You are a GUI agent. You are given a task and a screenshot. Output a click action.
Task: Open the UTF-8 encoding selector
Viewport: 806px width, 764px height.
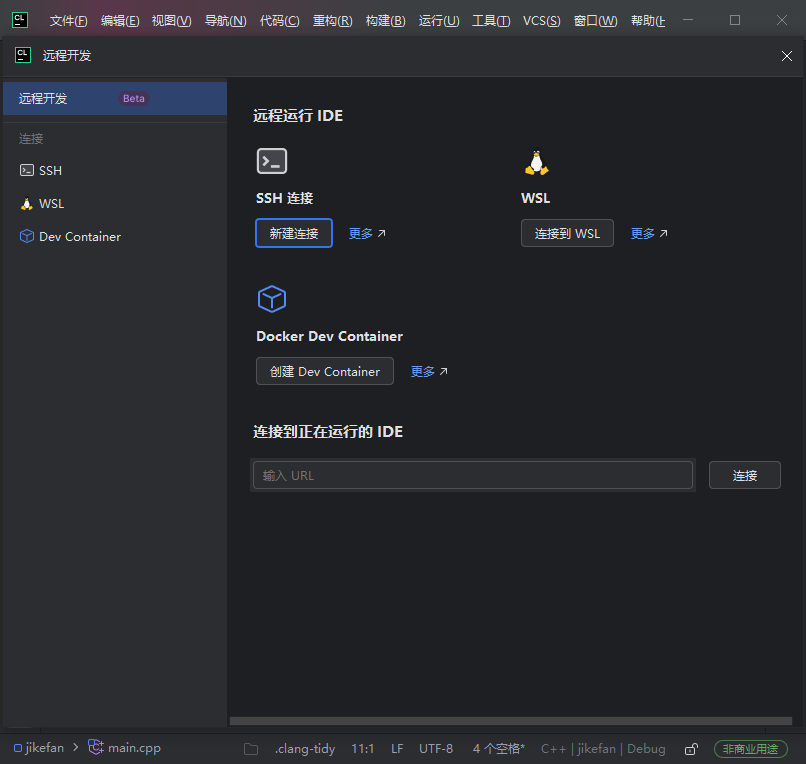436,749
